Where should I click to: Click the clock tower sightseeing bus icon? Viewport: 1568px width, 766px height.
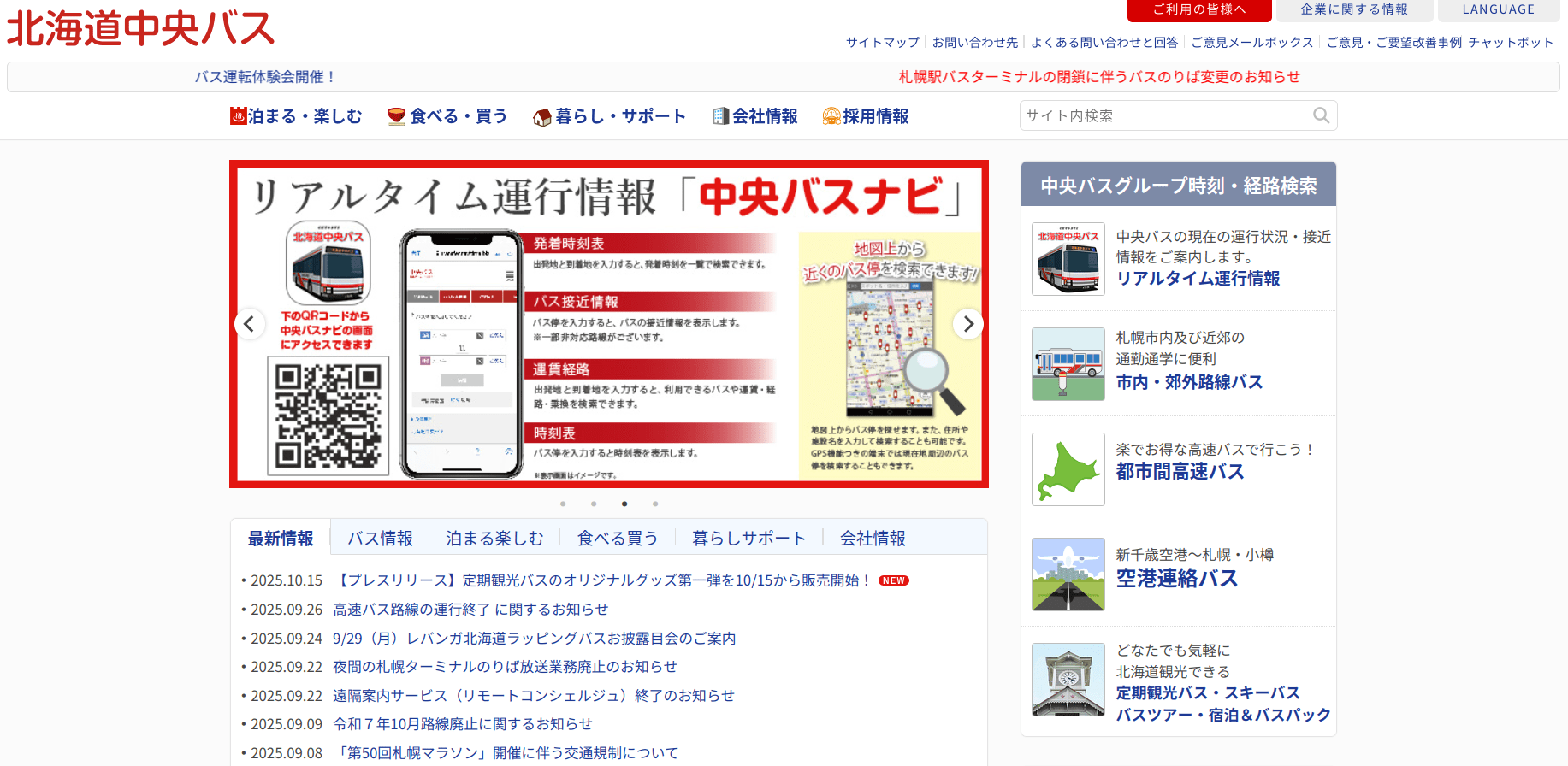(1068, 680)
